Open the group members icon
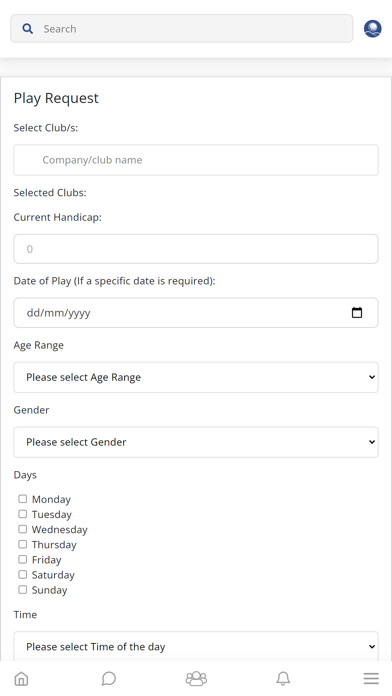 (x=196, y=678)
